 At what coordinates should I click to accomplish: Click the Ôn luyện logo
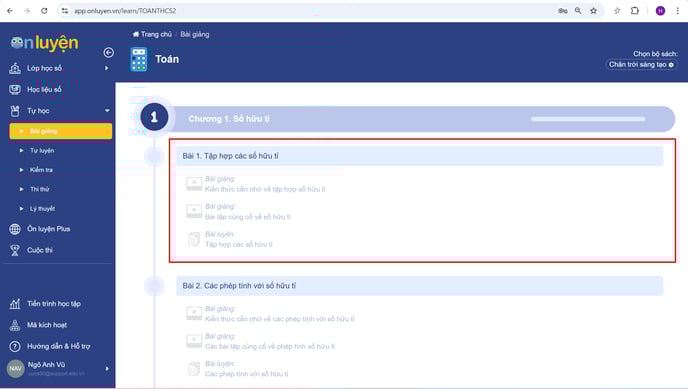click(x=45, y=43)
